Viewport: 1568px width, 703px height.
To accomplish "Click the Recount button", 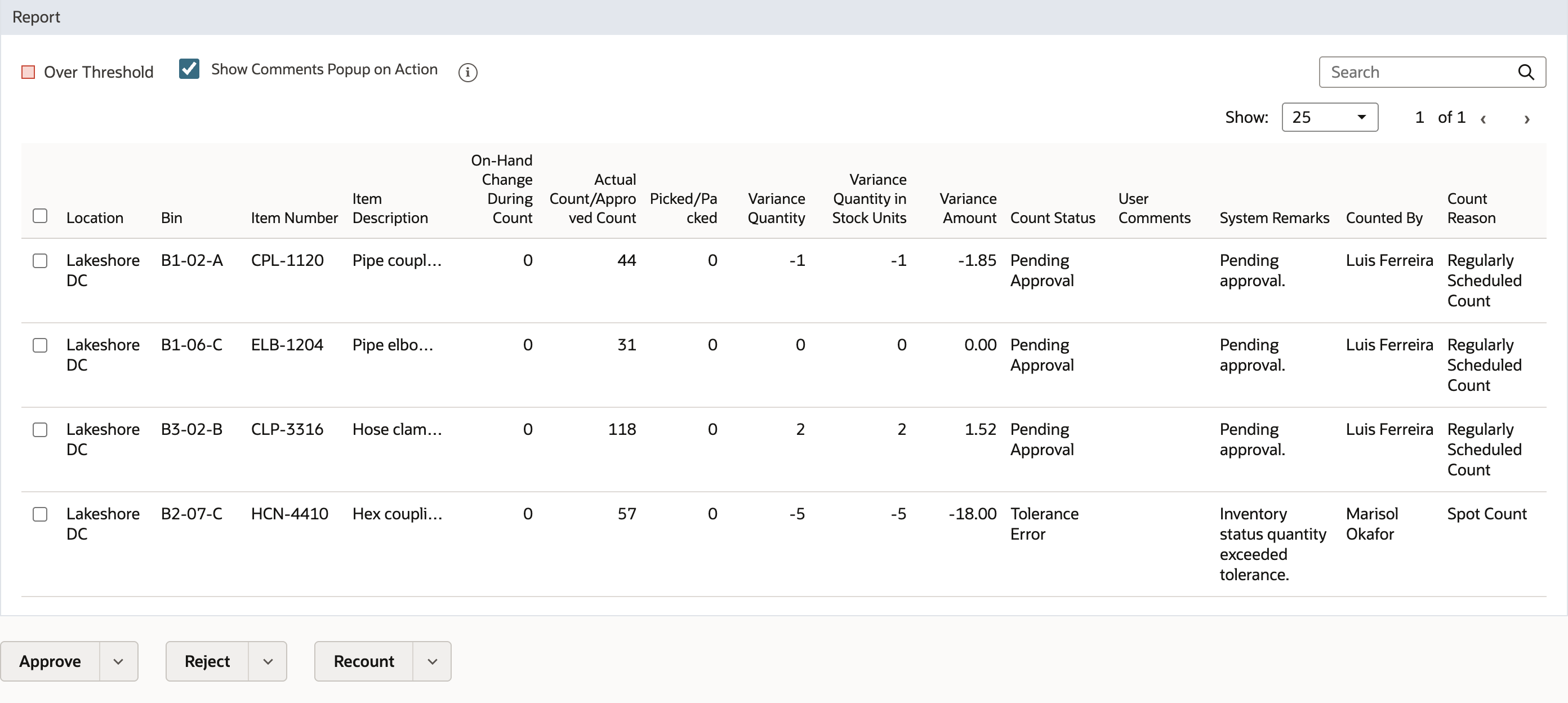I will pyautogui.click(x=363, y=661).
